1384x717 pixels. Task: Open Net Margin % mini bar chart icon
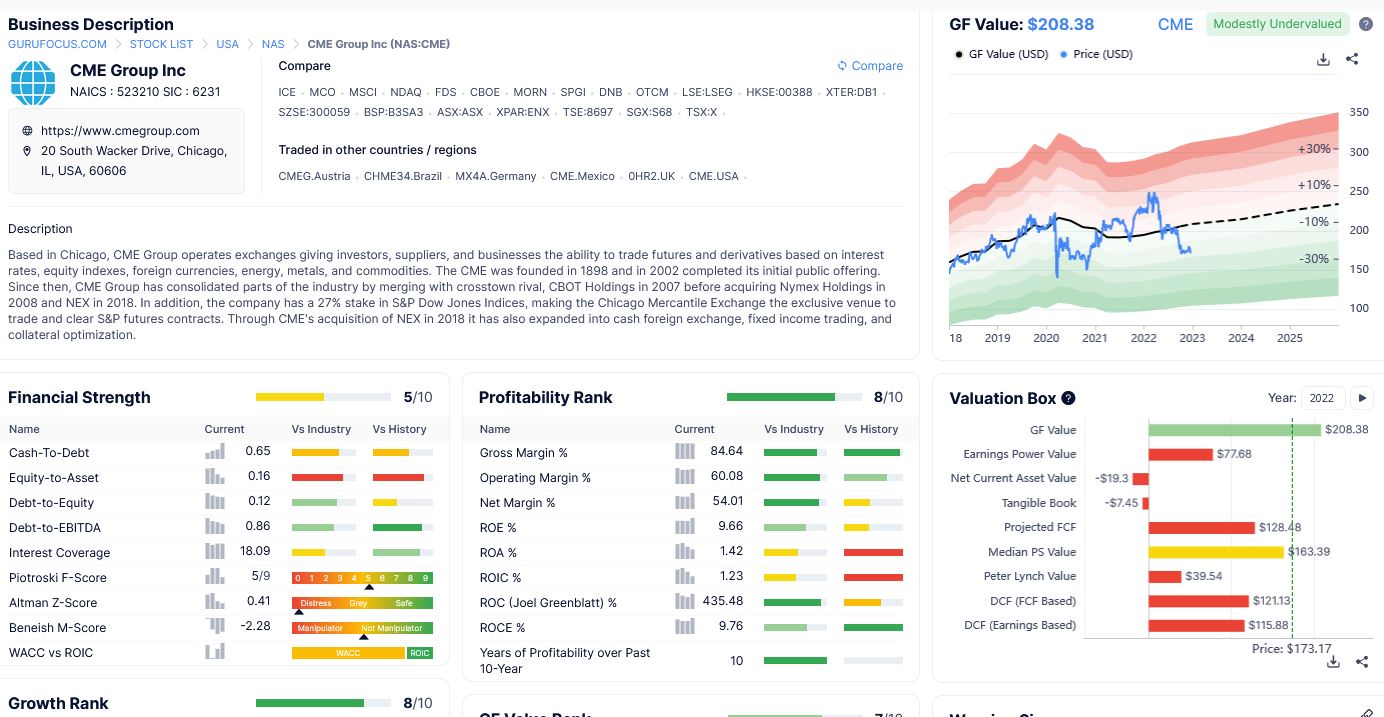coord(685,502)
